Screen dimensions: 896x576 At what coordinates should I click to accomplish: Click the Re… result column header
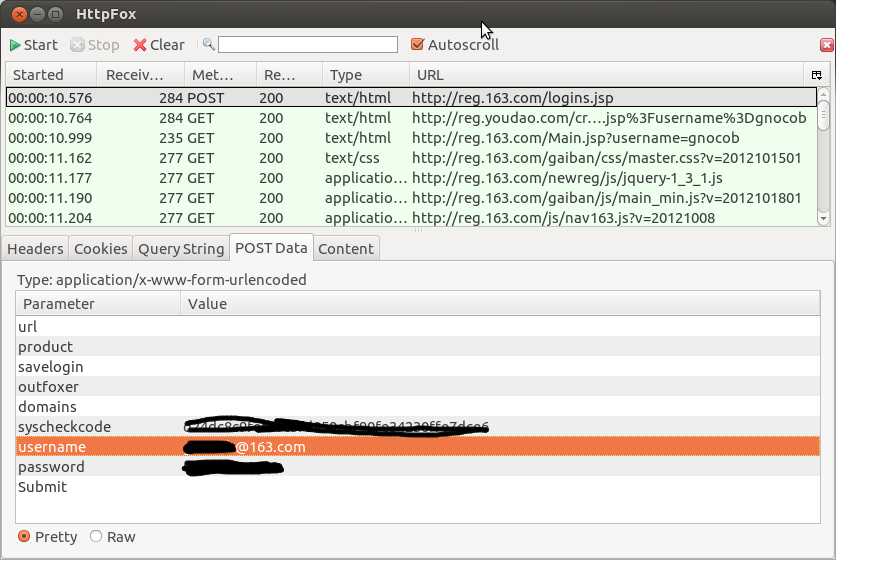tap(289, 75)
